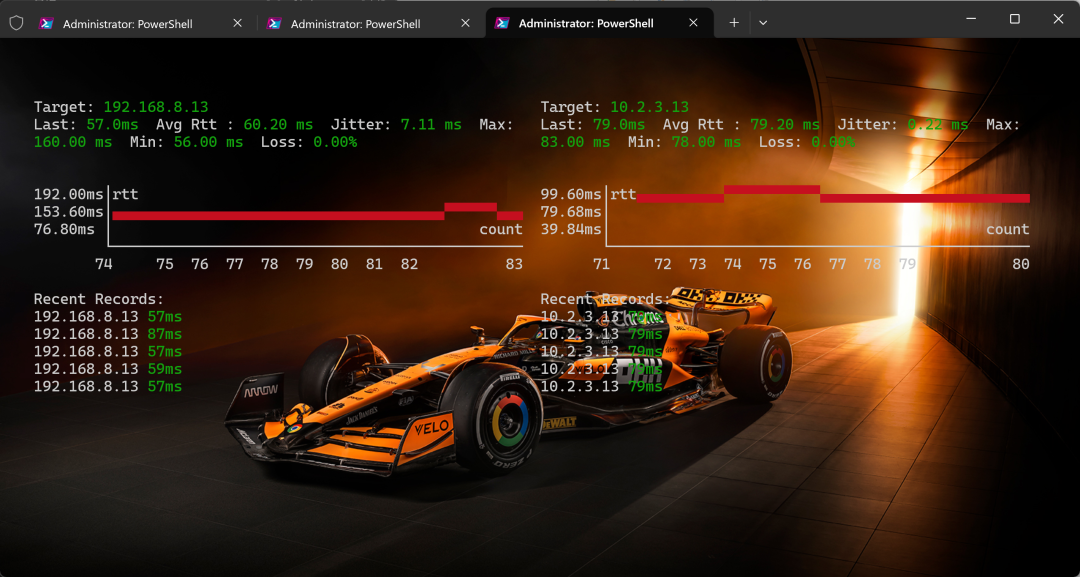This screenshot has width=1080, height=577.
Task: Close the terminal window
Action: (1058, 19)
